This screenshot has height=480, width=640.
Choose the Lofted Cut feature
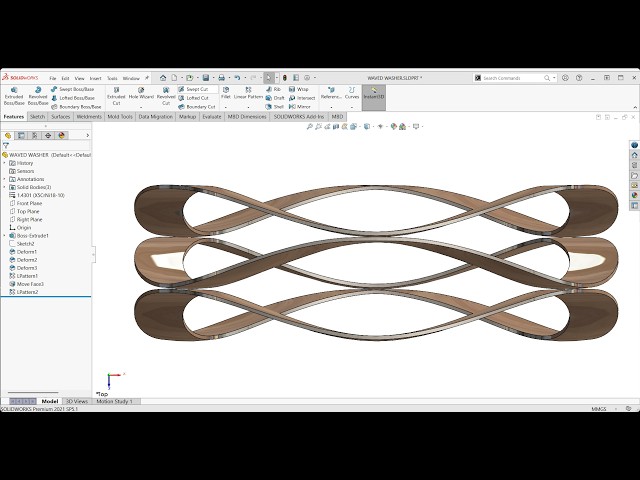(193, 98)
